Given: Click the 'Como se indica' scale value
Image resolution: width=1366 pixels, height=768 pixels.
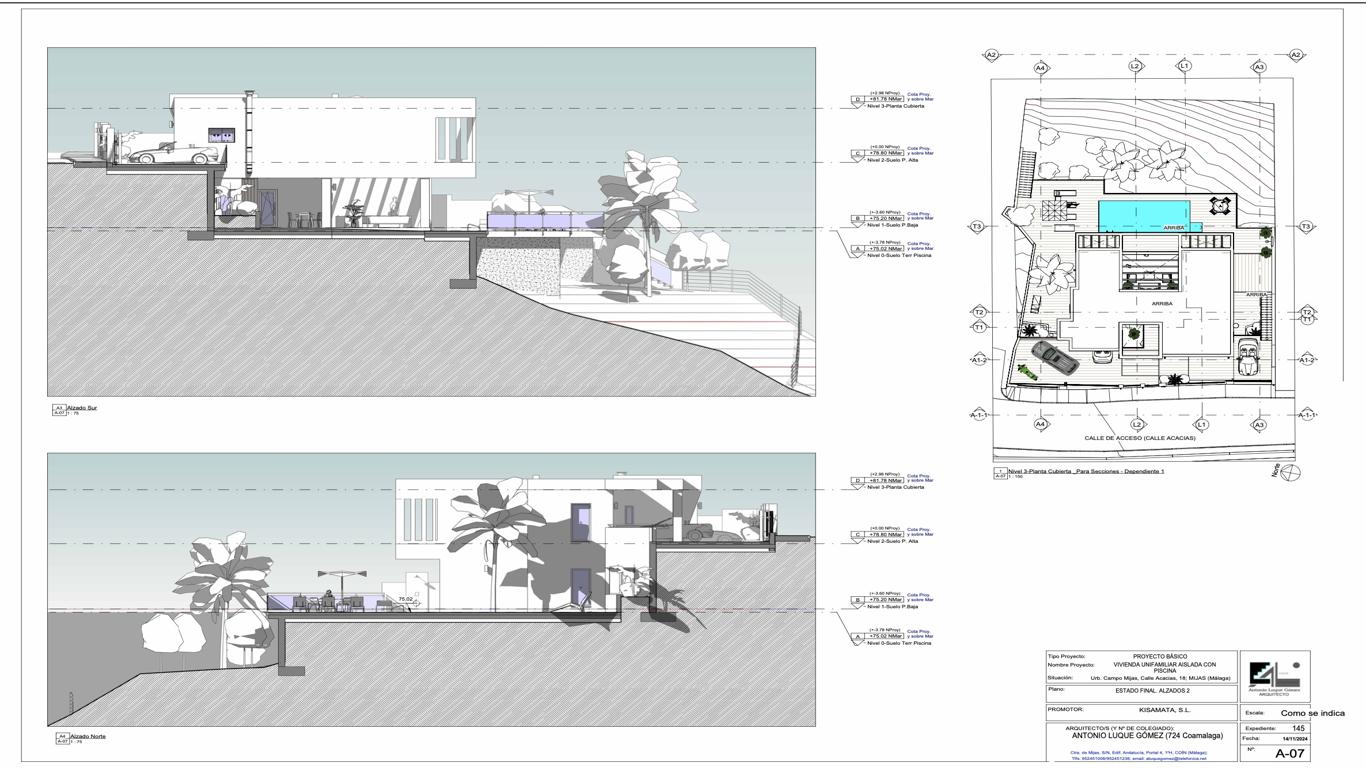Looking at the screenshot, I should [1313, 713].
